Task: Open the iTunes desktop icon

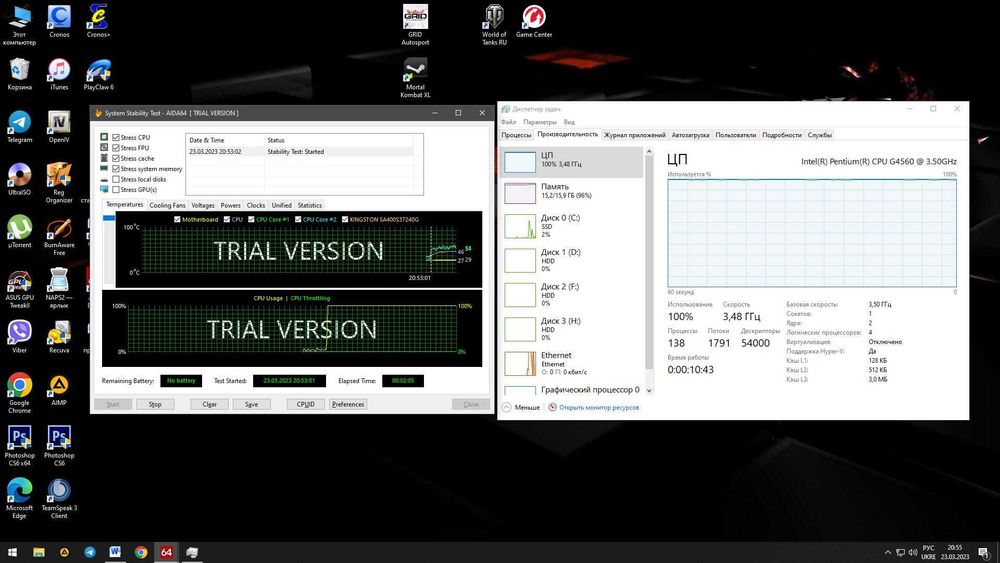Action: tap(59, 74)
